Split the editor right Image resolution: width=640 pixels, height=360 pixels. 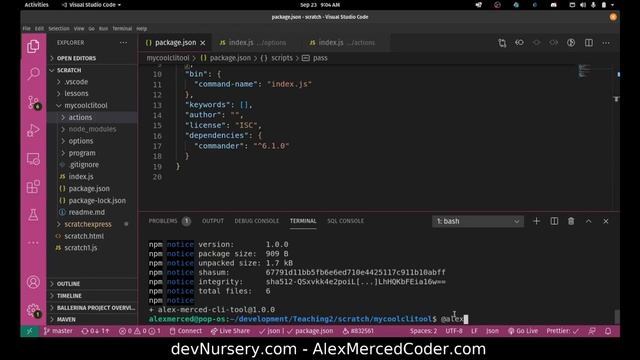589,42
